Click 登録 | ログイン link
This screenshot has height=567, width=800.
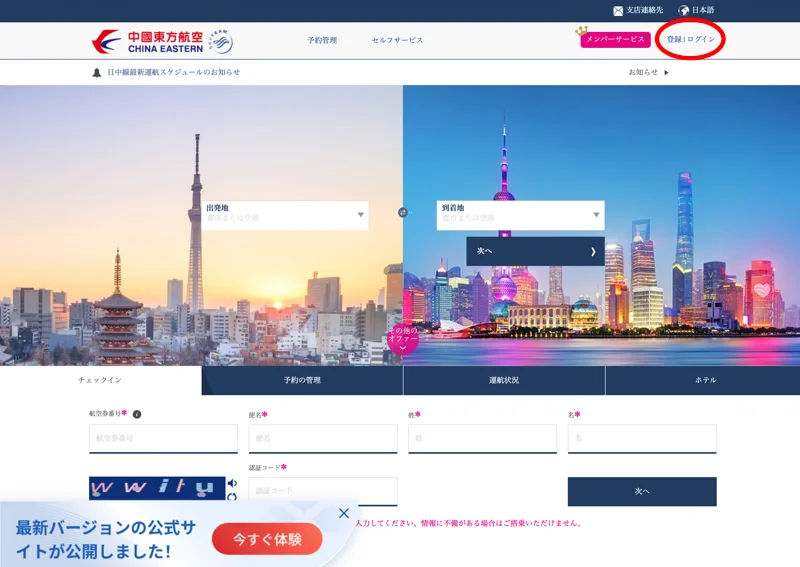pyautogui.click(x=691, y=39)
